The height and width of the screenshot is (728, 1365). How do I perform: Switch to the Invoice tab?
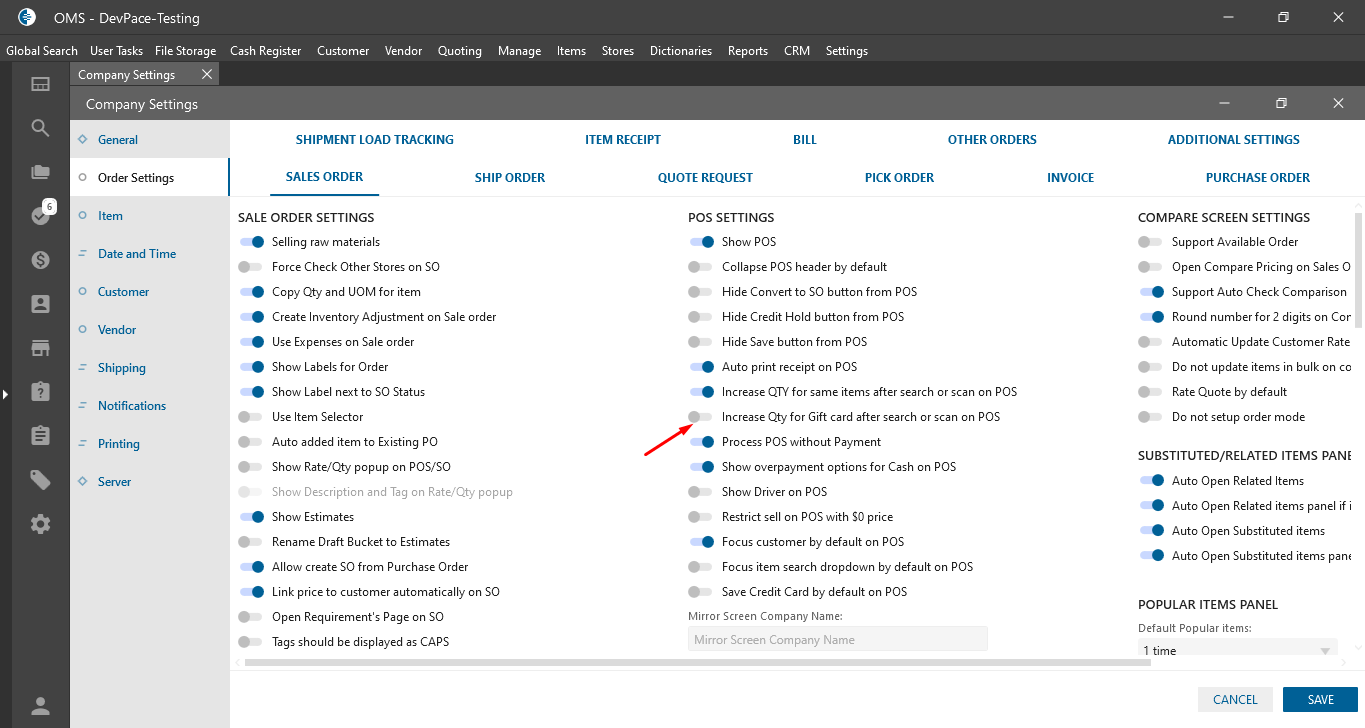click(1070, 178)
